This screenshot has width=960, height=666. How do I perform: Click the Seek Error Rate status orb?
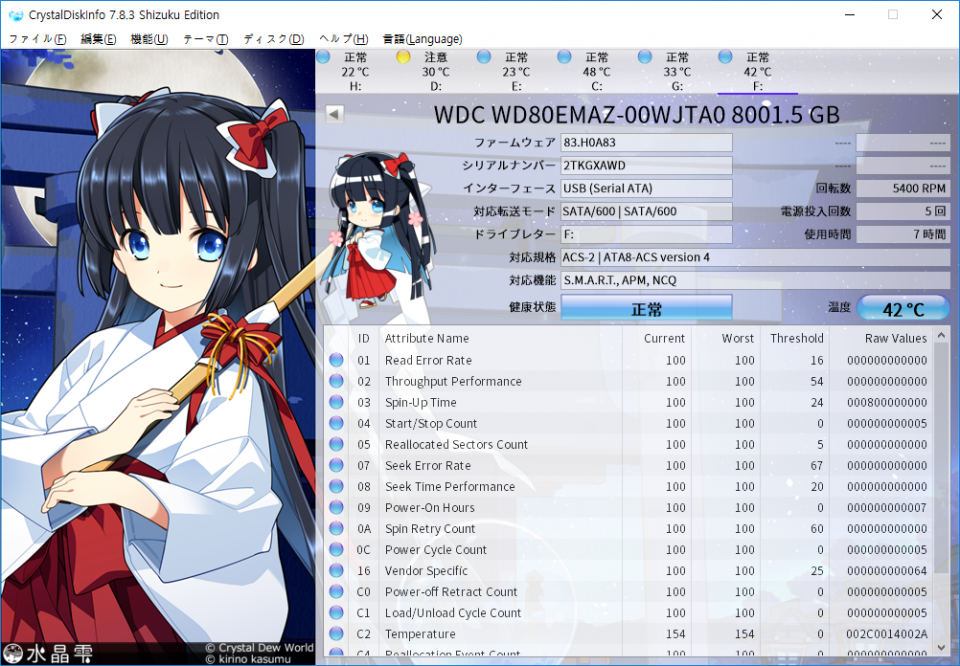coord(336,465)
